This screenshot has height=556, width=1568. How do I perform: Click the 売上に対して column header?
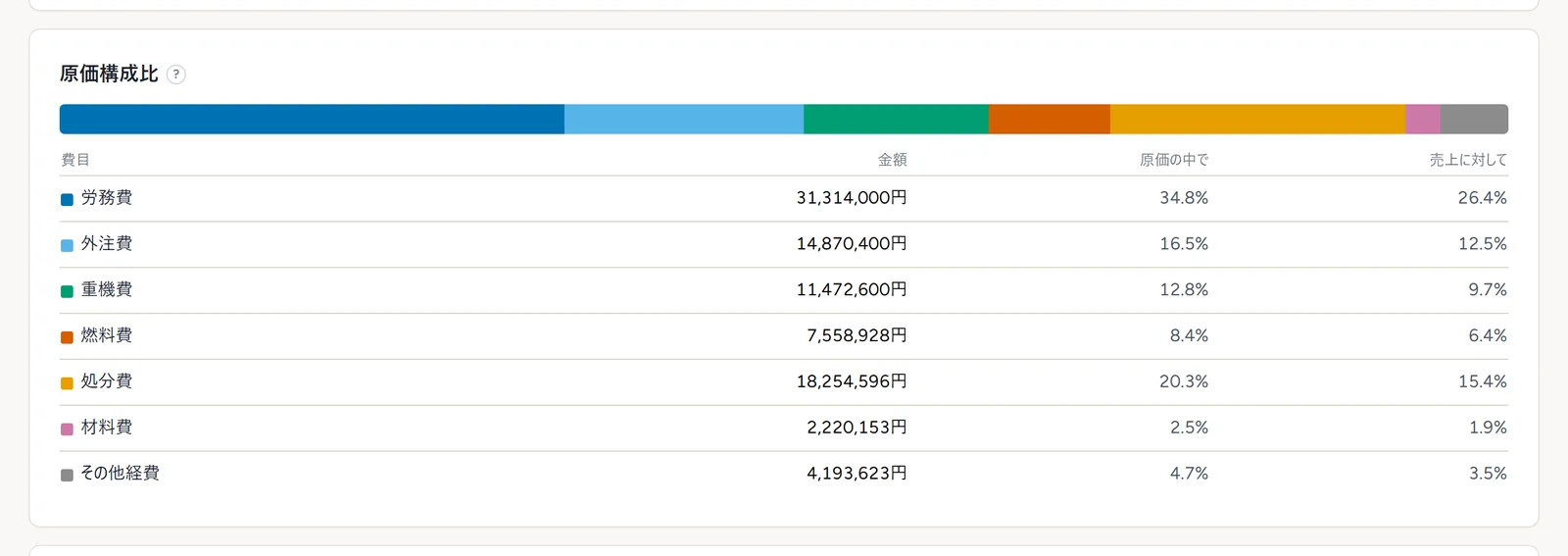pyautogui.click(x=1468, y=160)
